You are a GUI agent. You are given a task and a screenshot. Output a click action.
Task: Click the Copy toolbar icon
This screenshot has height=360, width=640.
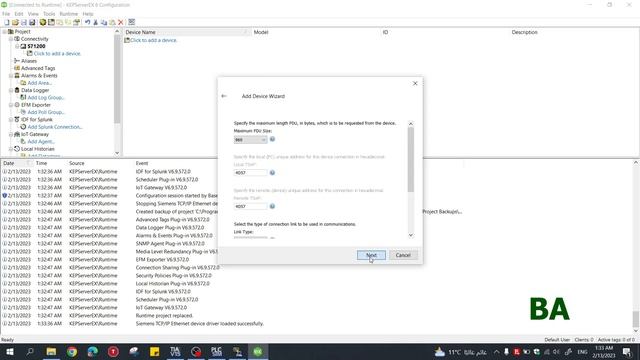click(104, 22)
